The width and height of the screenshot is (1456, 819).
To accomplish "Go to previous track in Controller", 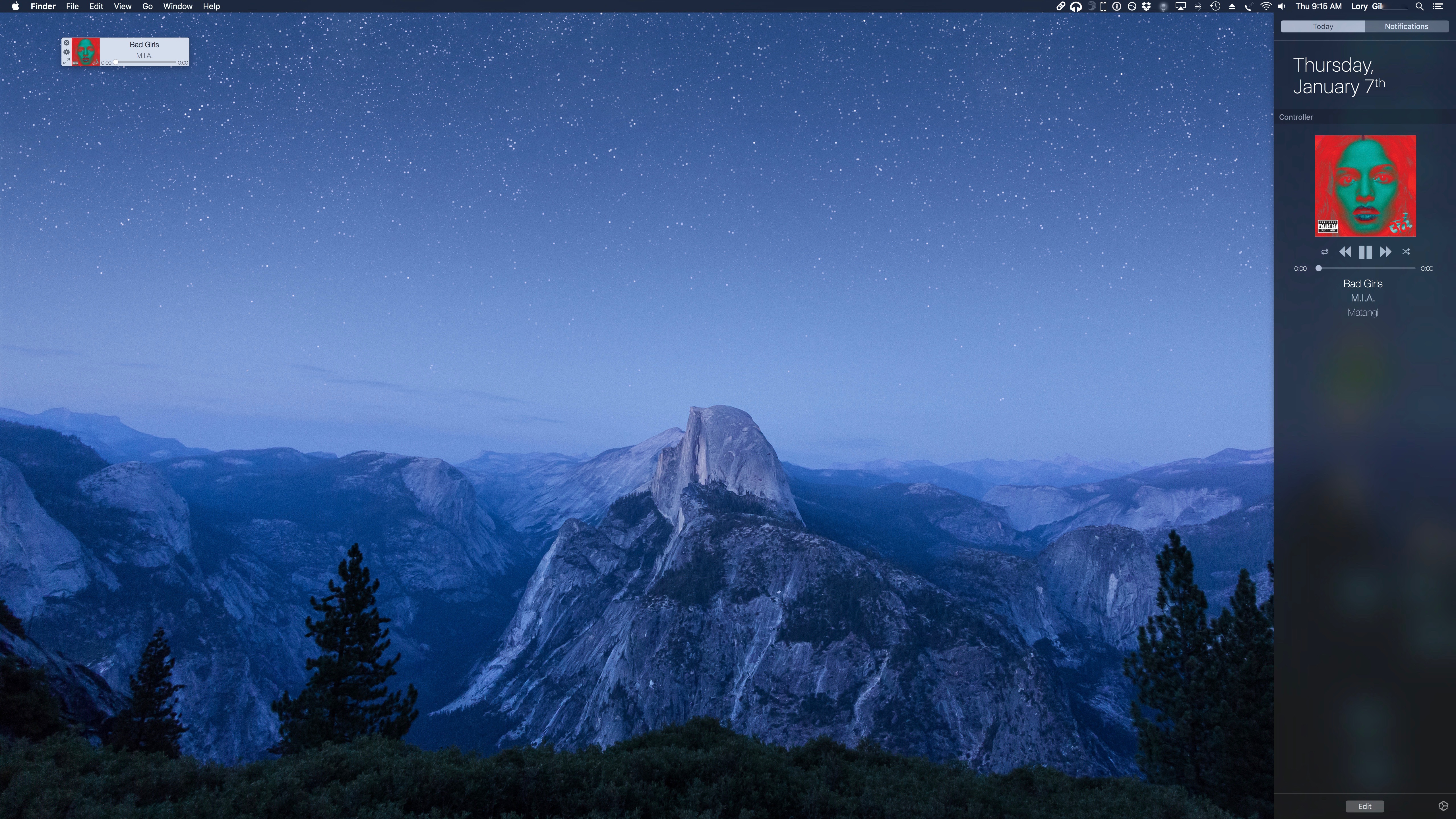I will tap(1345, 252).
